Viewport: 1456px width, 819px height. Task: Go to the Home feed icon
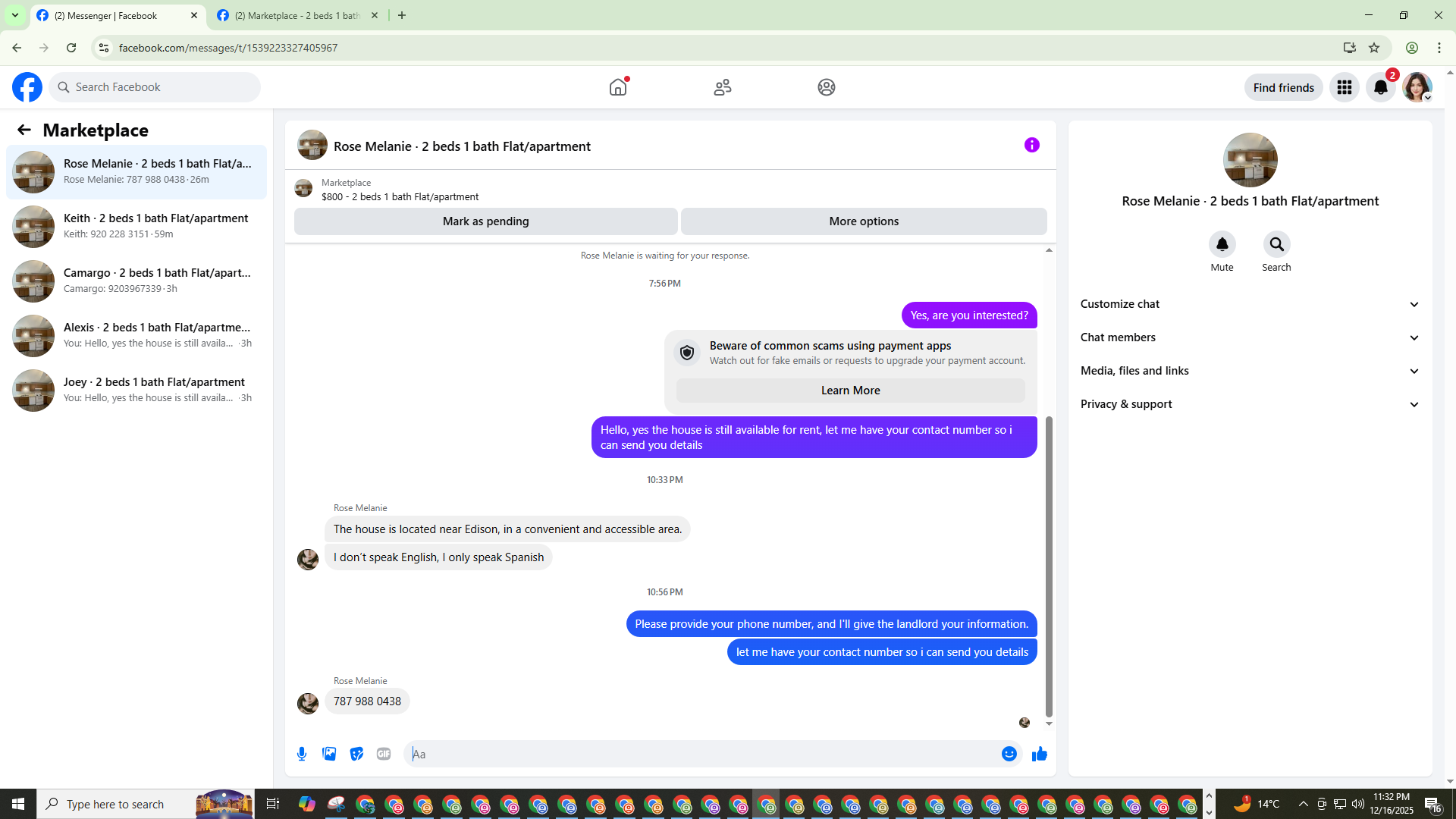tap(618, 87)
